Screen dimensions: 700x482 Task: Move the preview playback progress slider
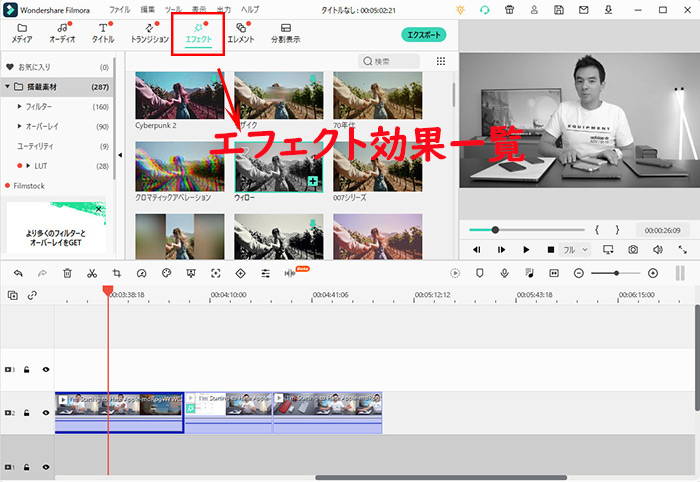pos(495,230)
